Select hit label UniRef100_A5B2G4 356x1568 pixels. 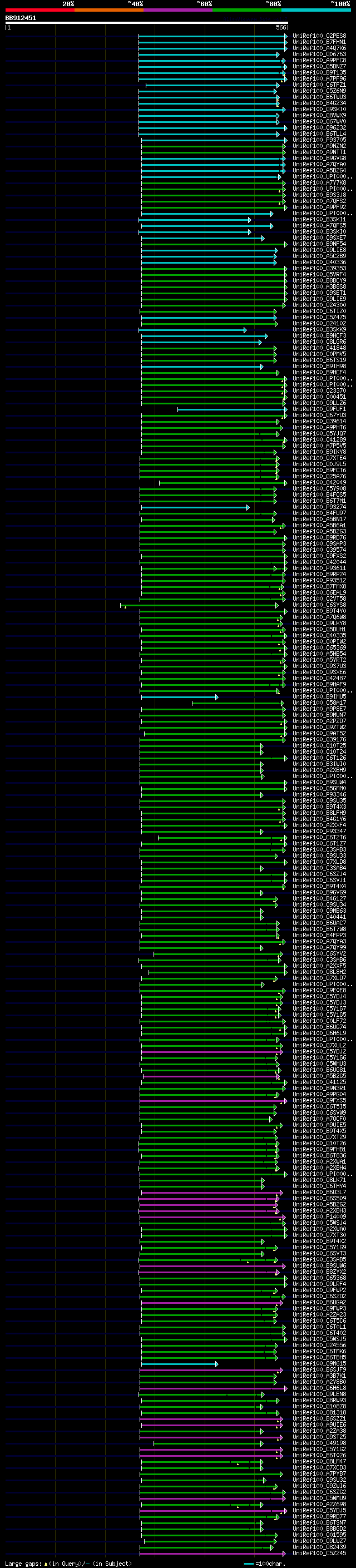(319, 170)
